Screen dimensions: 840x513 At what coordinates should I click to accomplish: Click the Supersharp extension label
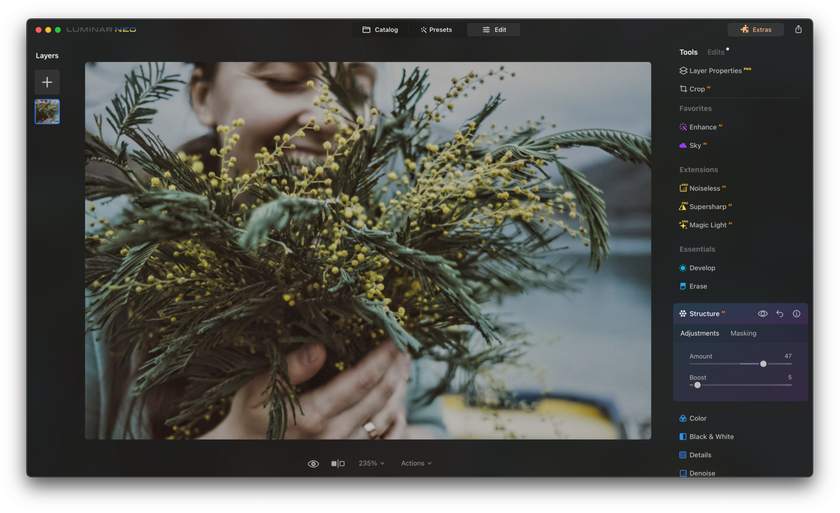[x=708, y=207]
